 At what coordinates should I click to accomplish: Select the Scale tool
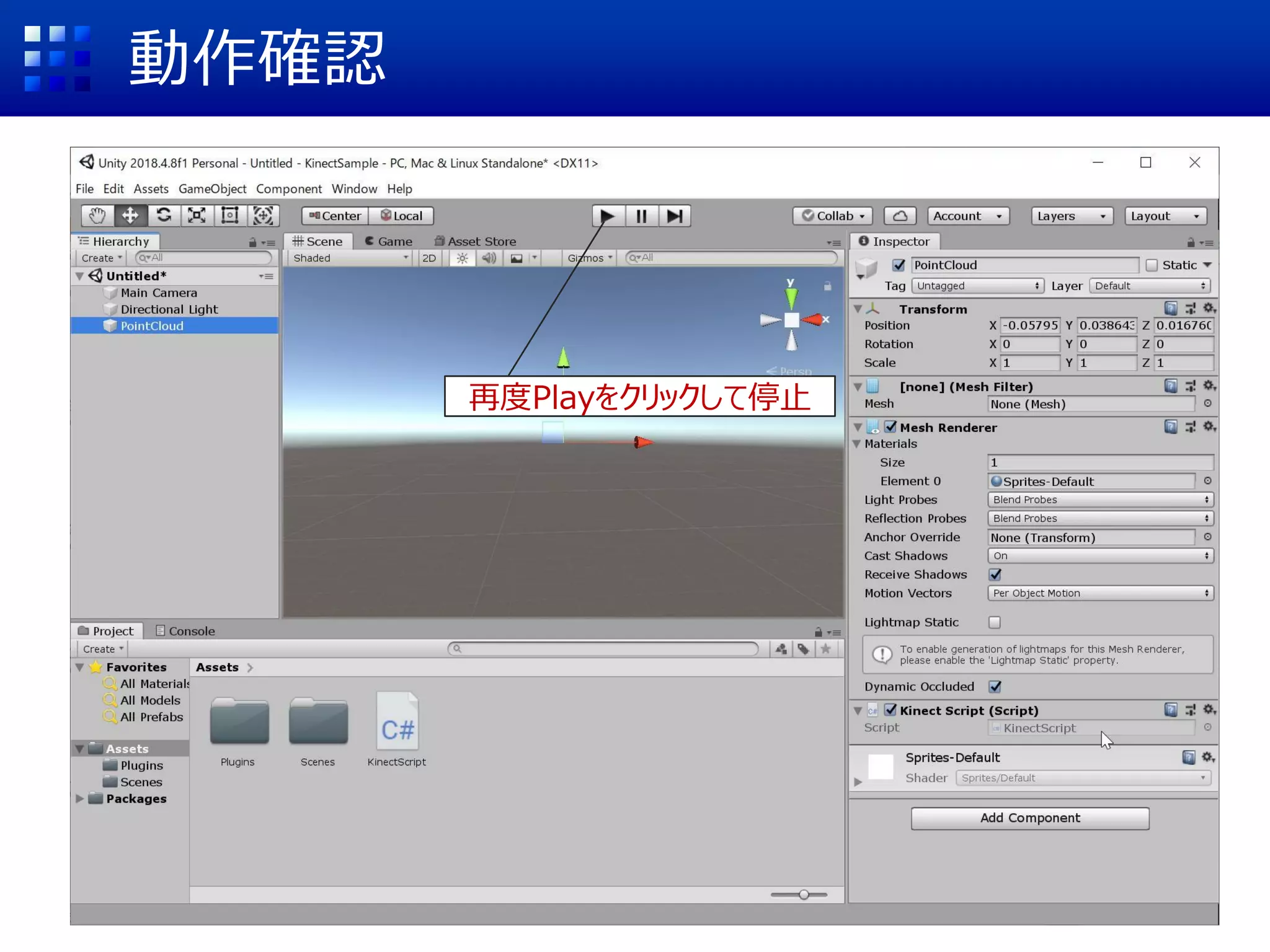click(x=197, y=216)
